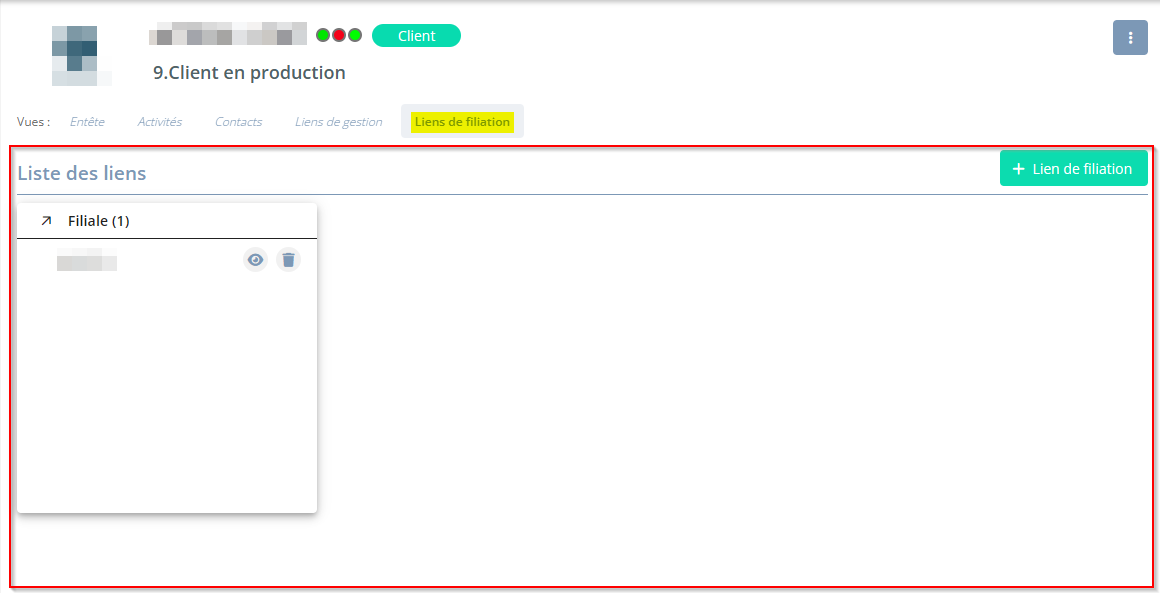The width and height of the screenshot is (1160, 593).
Task: Delete the subsidiary link with trash icon
Action: [x=288, y=260]
